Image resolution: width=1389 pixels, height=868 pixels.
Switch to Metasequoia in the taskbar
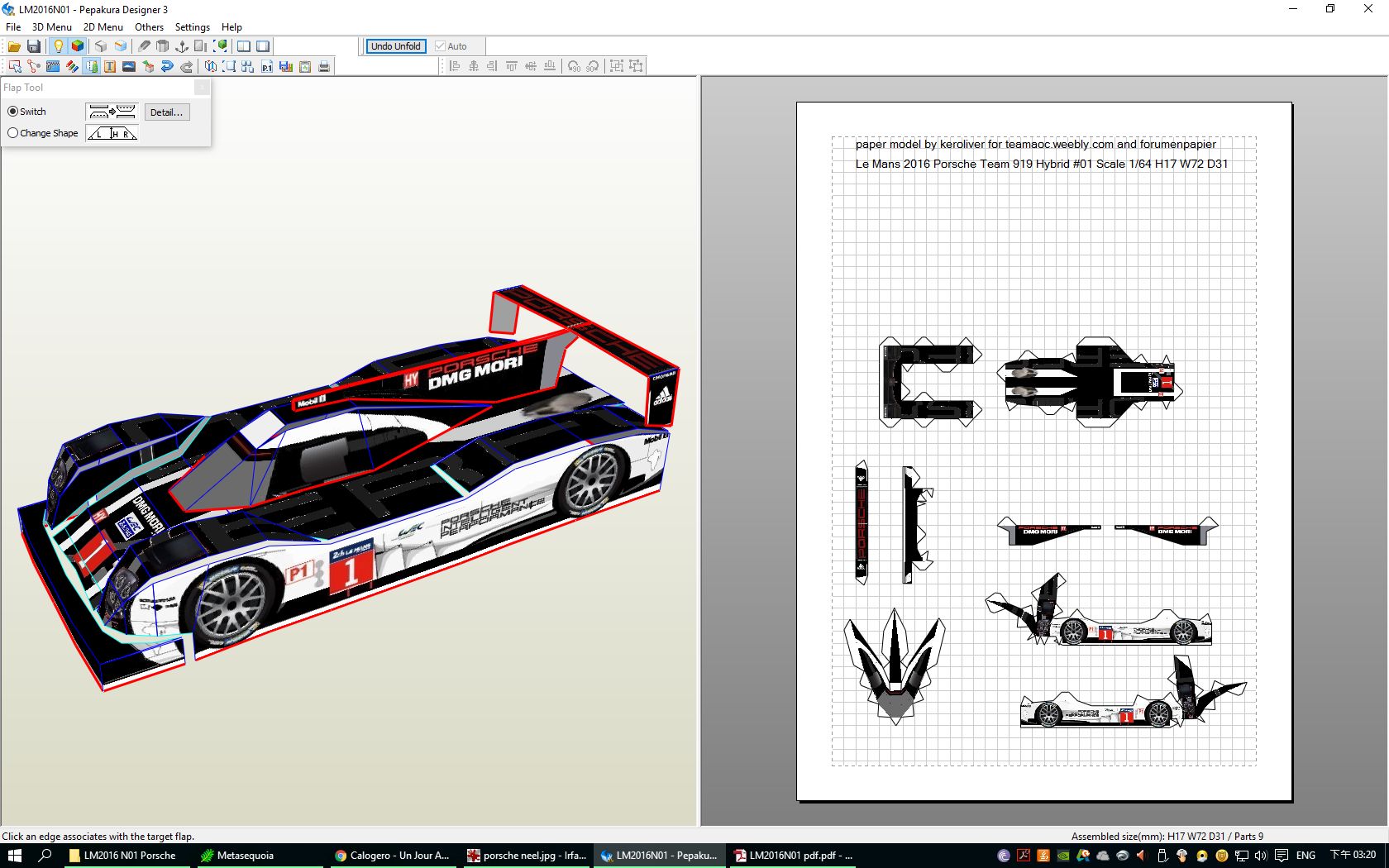(244, 856)
